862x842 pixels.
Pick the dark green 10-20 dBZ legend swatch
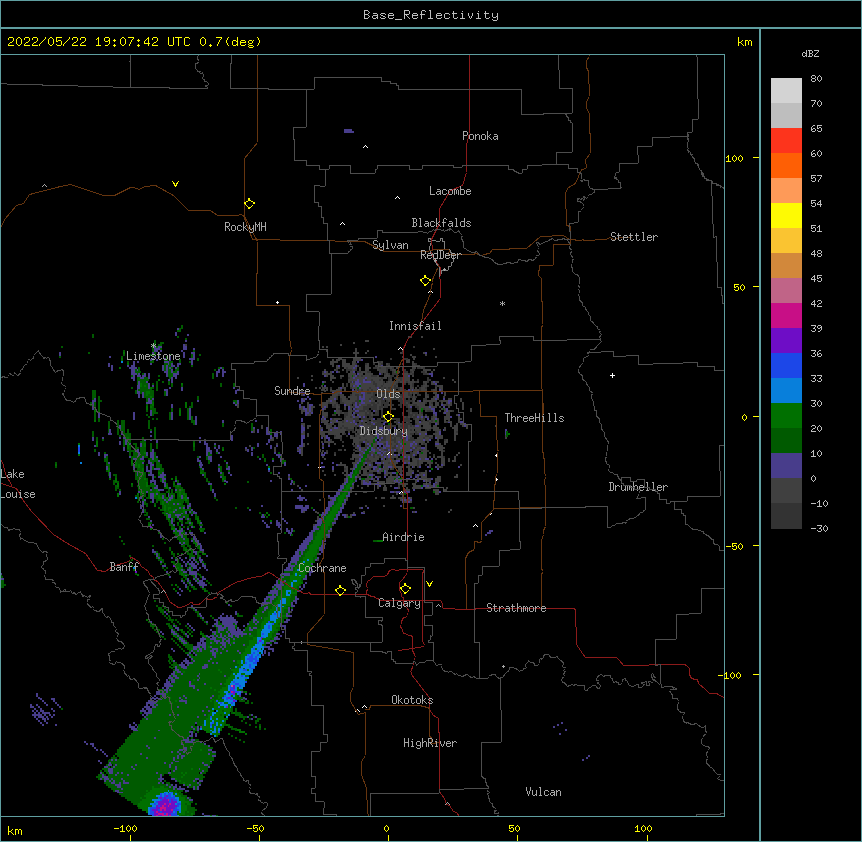786,440
